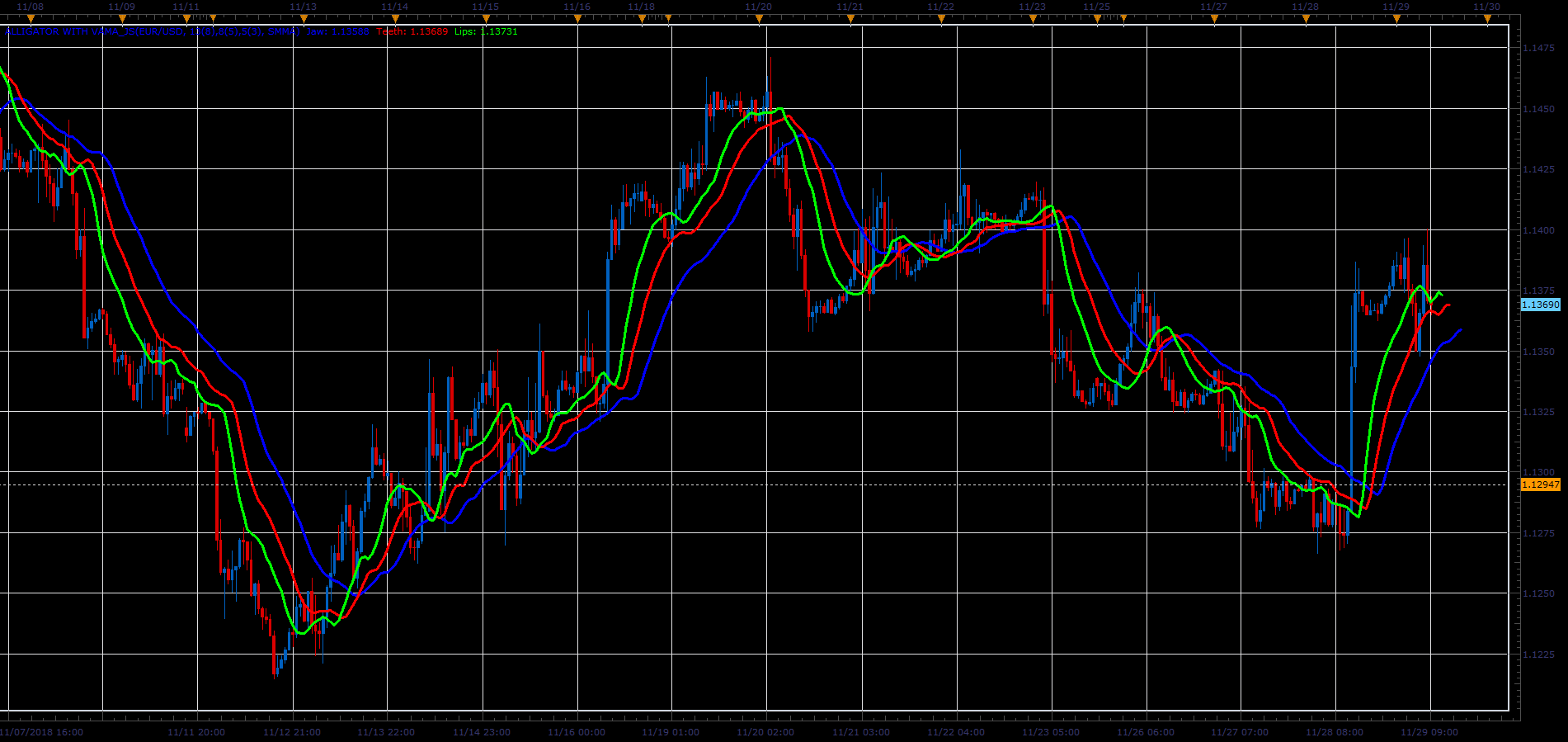Click the 11/21 03:00 time label
This screenshot has width=1568, height=742.
click(861, 732)
